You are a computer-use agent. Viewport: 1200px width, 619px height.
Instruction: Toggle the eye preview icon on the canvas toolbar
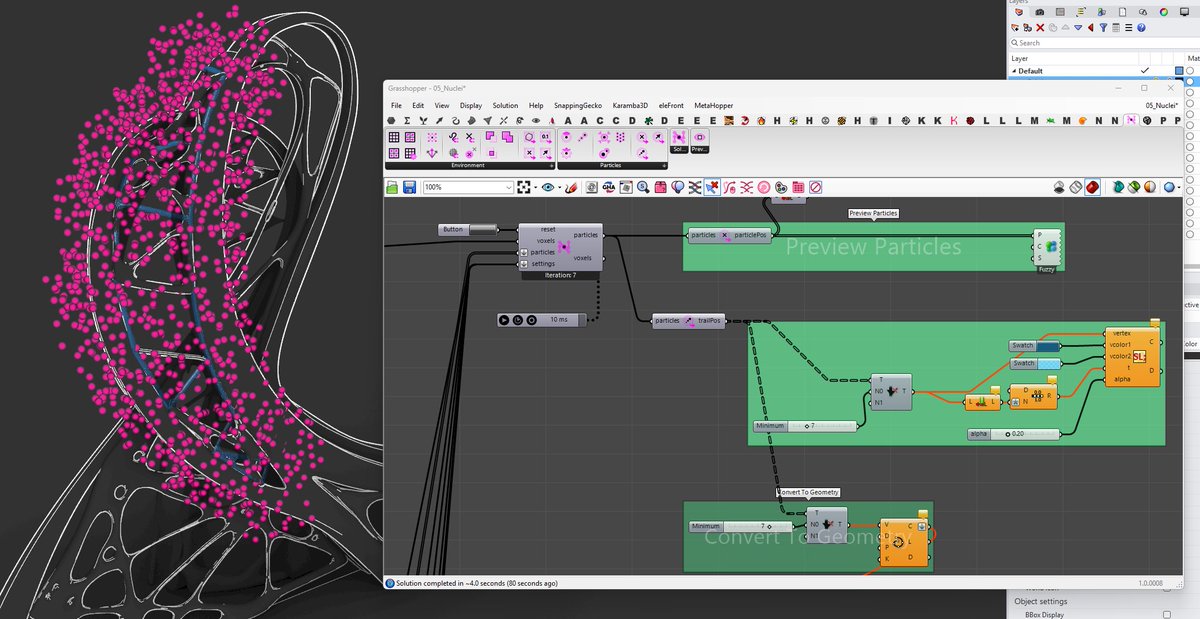click(x=547, y=188)
